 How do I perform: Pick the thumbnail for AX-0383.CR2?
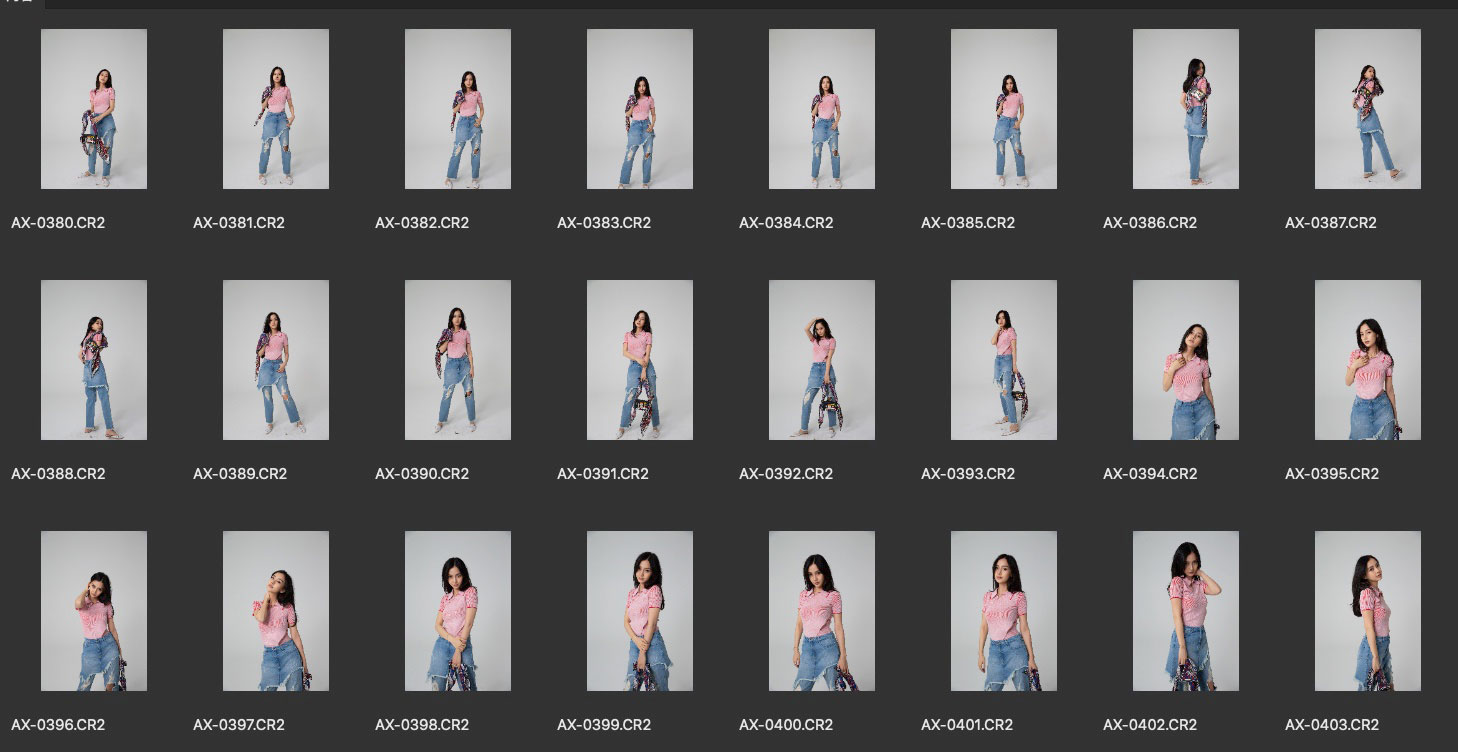tap(640, 109)
